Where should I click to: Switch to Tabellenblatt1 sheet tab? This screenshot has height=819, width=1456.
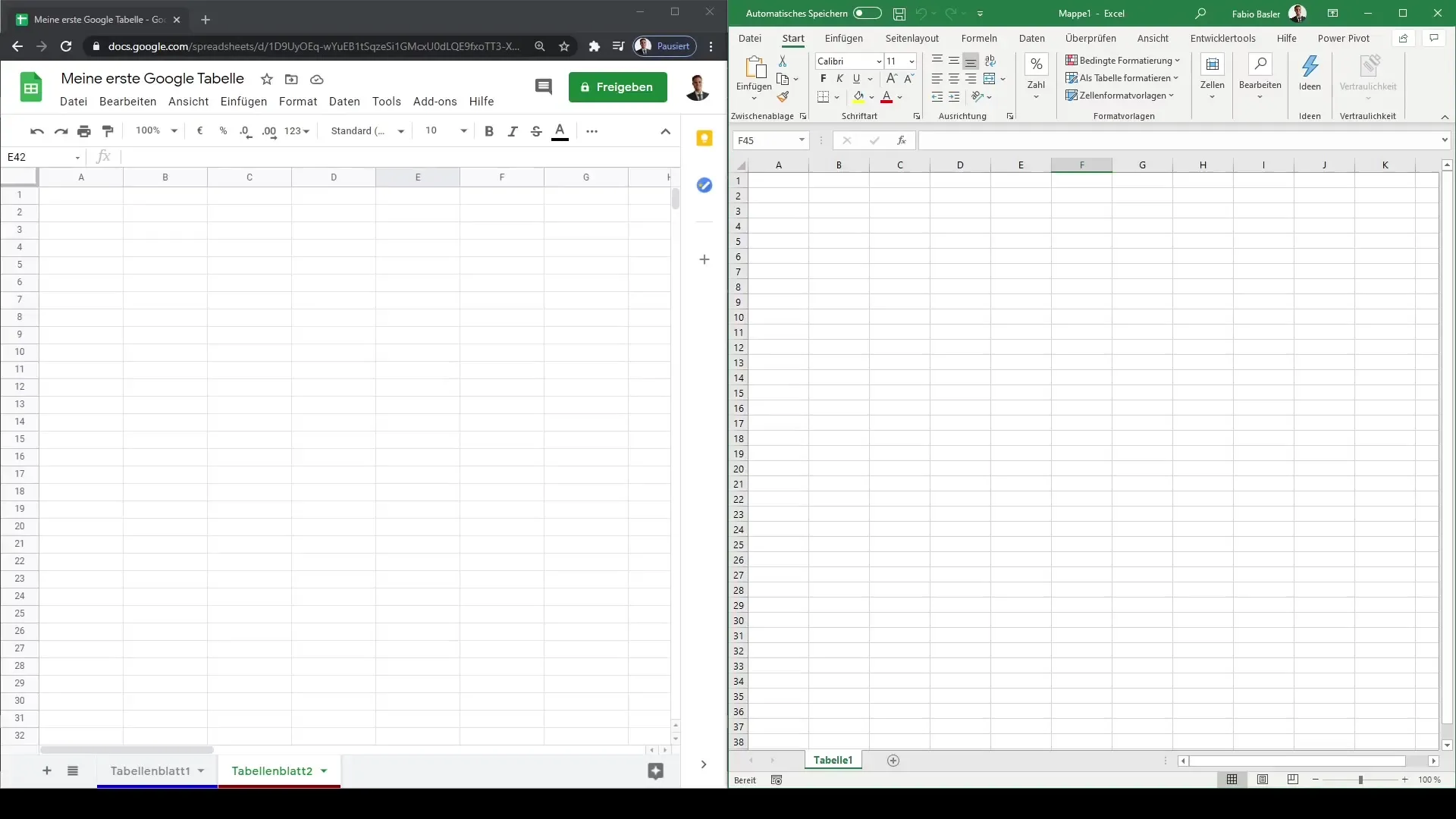150,770
